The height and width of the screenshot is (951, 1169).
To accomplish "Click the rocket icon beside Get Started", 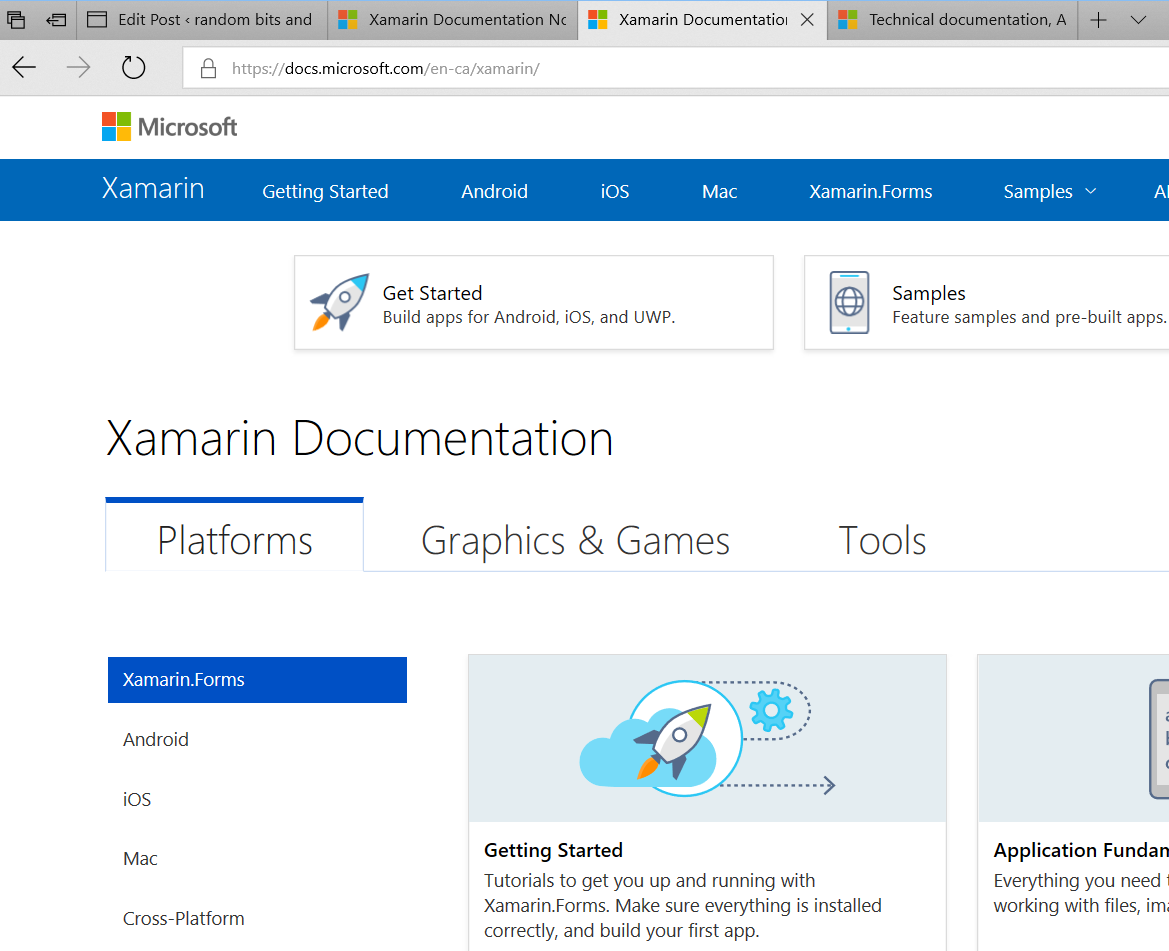I will click(x=339, y=302).
